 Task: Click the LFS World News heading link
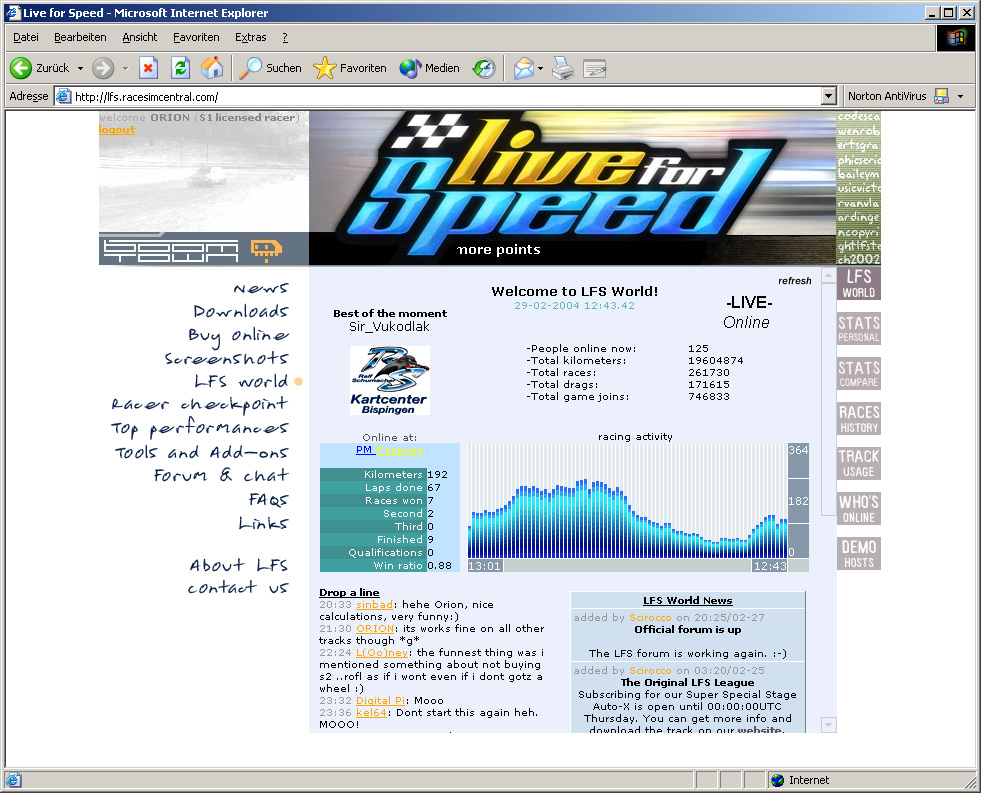[688, 600]
